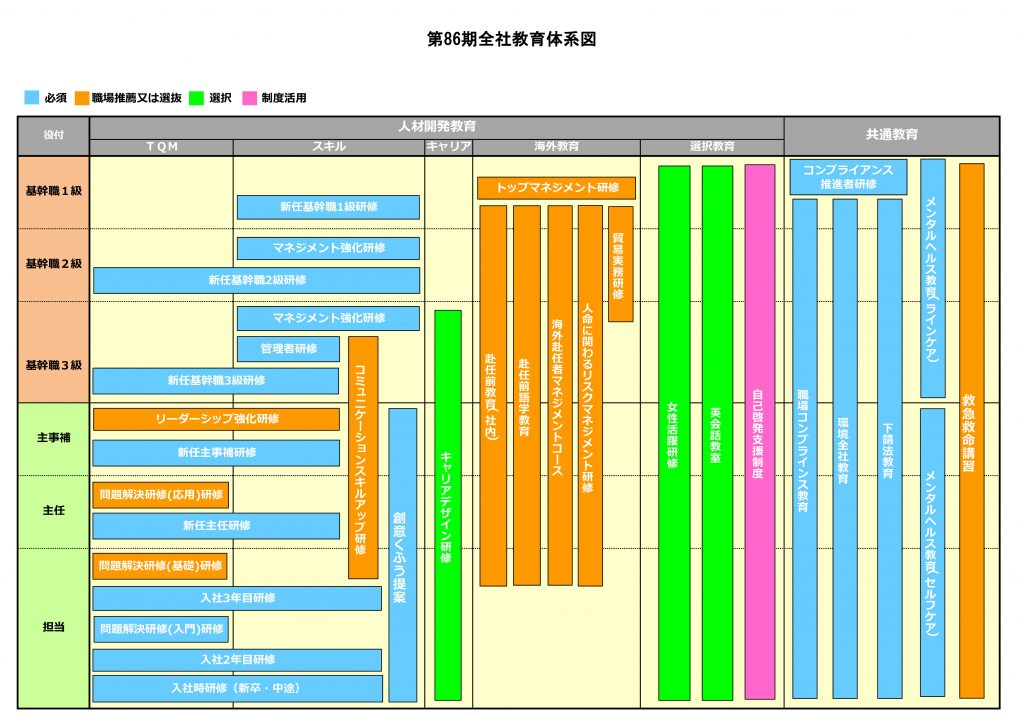Click the トップマネジメント研修 box
Image resolution: width=1024 pixels, height=724 pixels.
[x=556, y=188]
